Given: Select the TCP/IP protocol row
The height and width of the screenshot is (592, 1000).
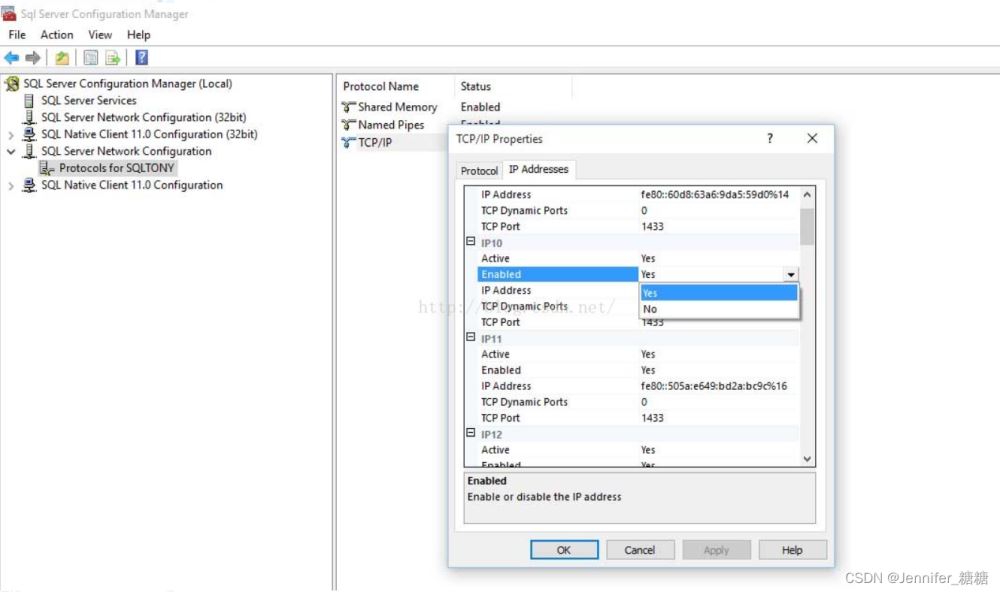Looking at the screenshot, I should coord(375,143).
